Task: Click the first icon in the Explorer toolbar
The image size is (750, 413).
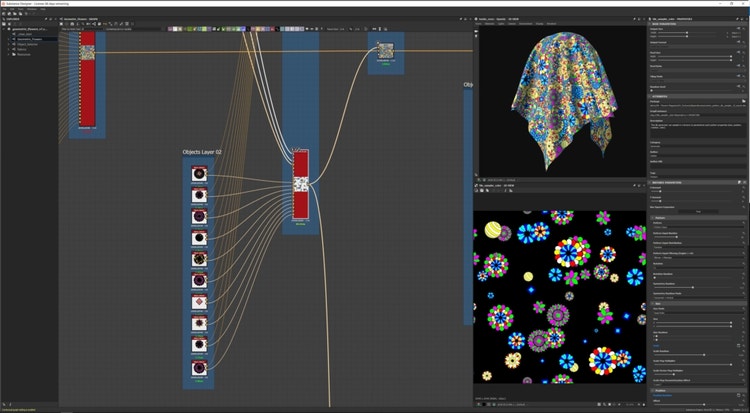Action: click(4, 25)
